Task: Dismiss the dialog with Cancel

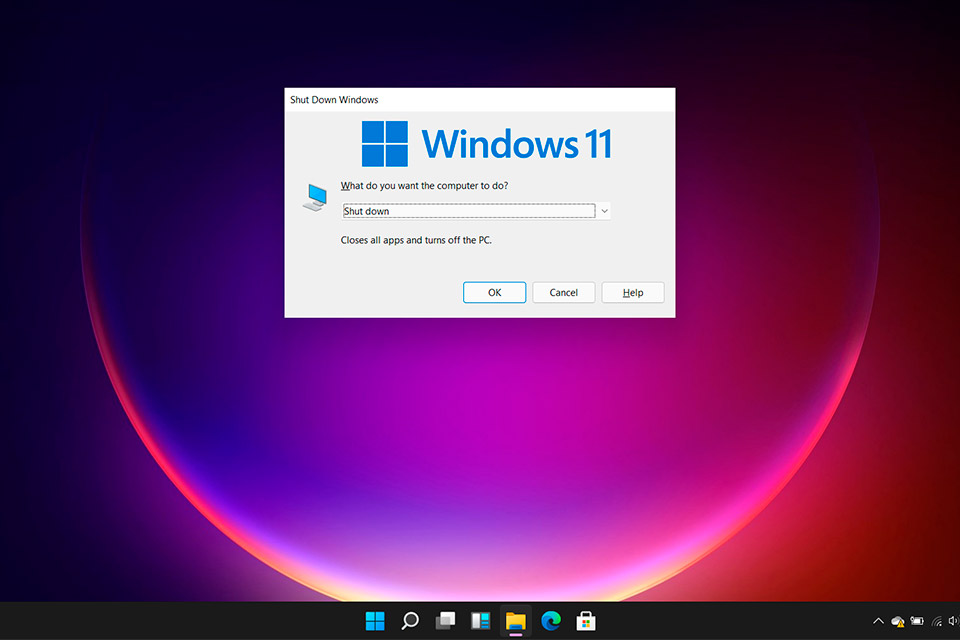Action: (563, 293)
